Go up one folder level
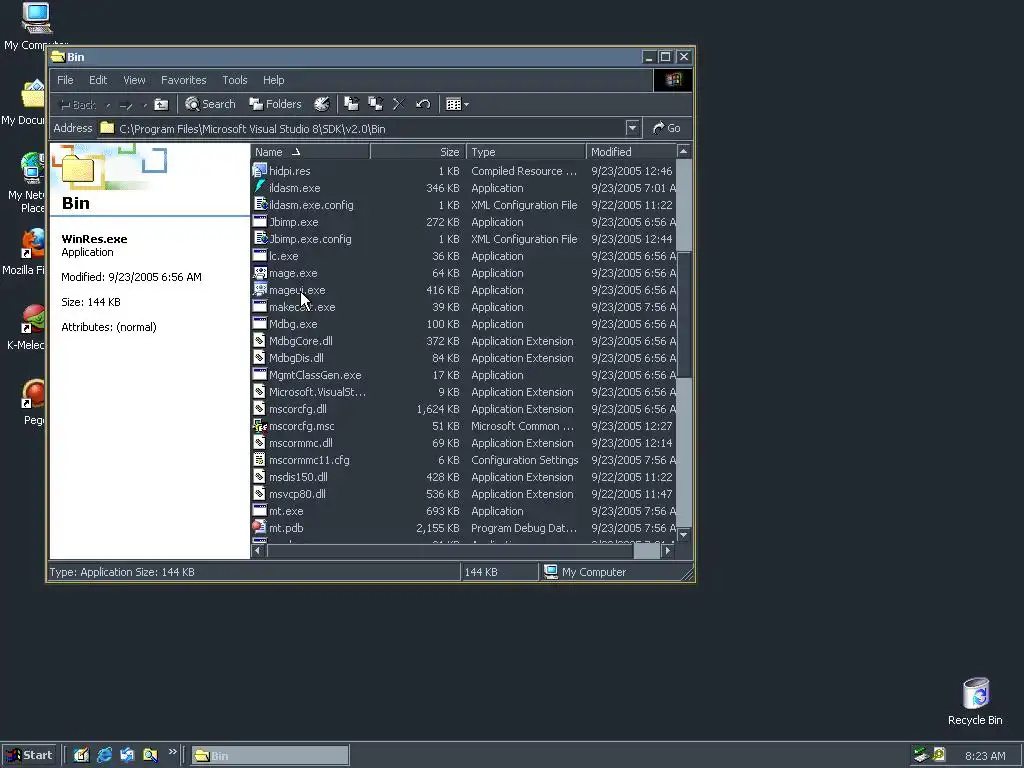 161,104
